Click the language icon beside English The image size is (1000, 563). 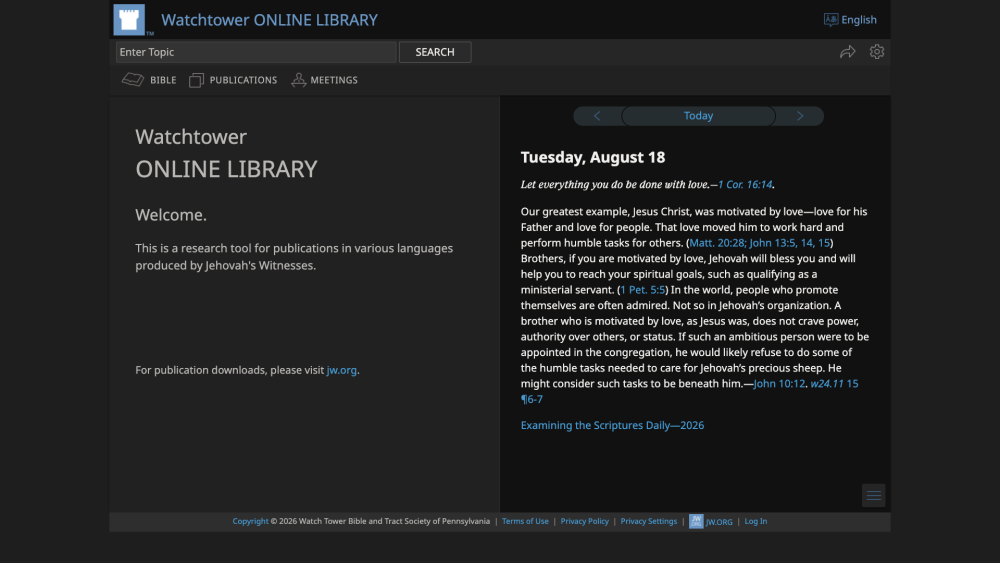point(830,20)
